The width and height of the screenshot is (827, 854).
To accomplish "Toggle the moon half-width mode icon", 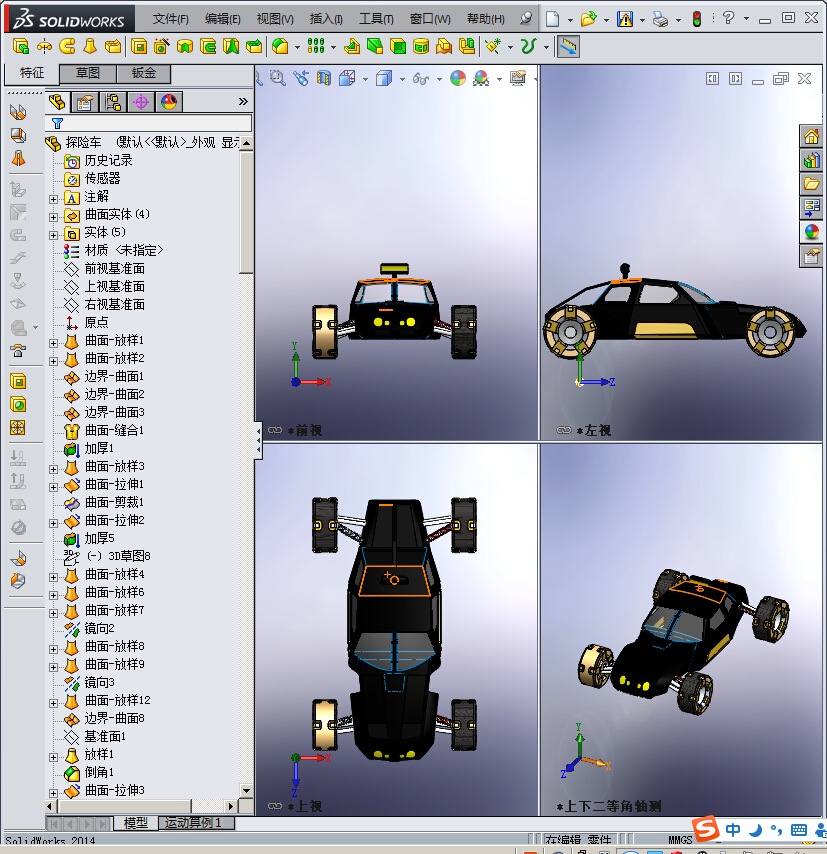I will coord(755,830).
